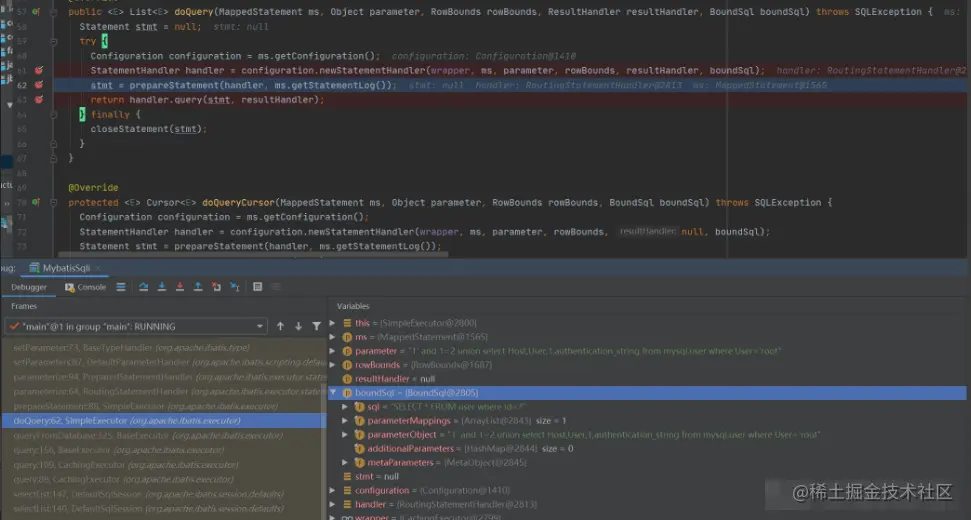
Task: Expand the 'parameterMappings' ArrayList field
Action: tap(345, 420)
